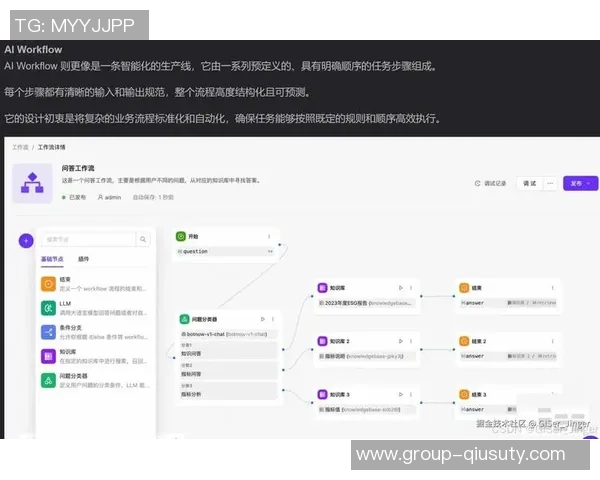The image size is (600, 480).
Task: Select the 指标问答 category row
Action: tap(228, 371)
